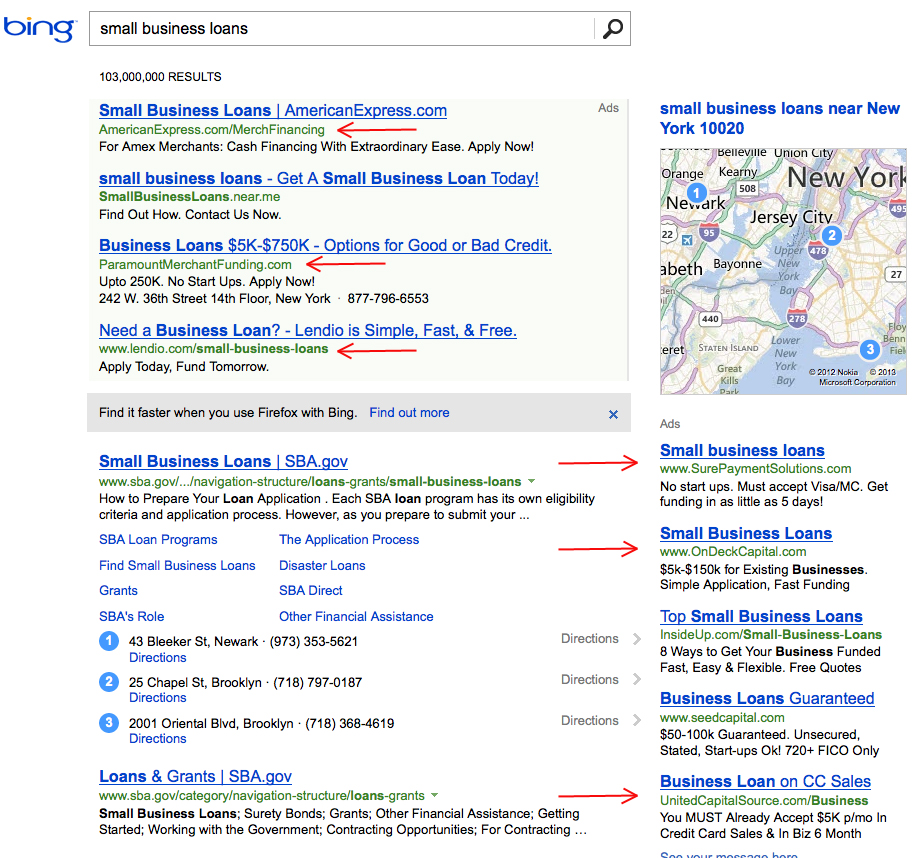Viewport: 914px width, 858px height.
Task: Open the gray chevron for 25 Chapel St directions
Action: coord(637,680)
